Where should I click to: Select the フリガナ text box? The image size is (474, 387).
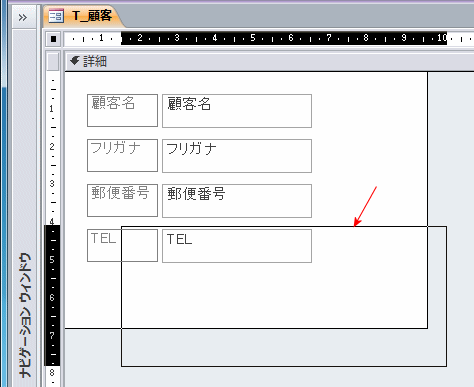point(237,156)
